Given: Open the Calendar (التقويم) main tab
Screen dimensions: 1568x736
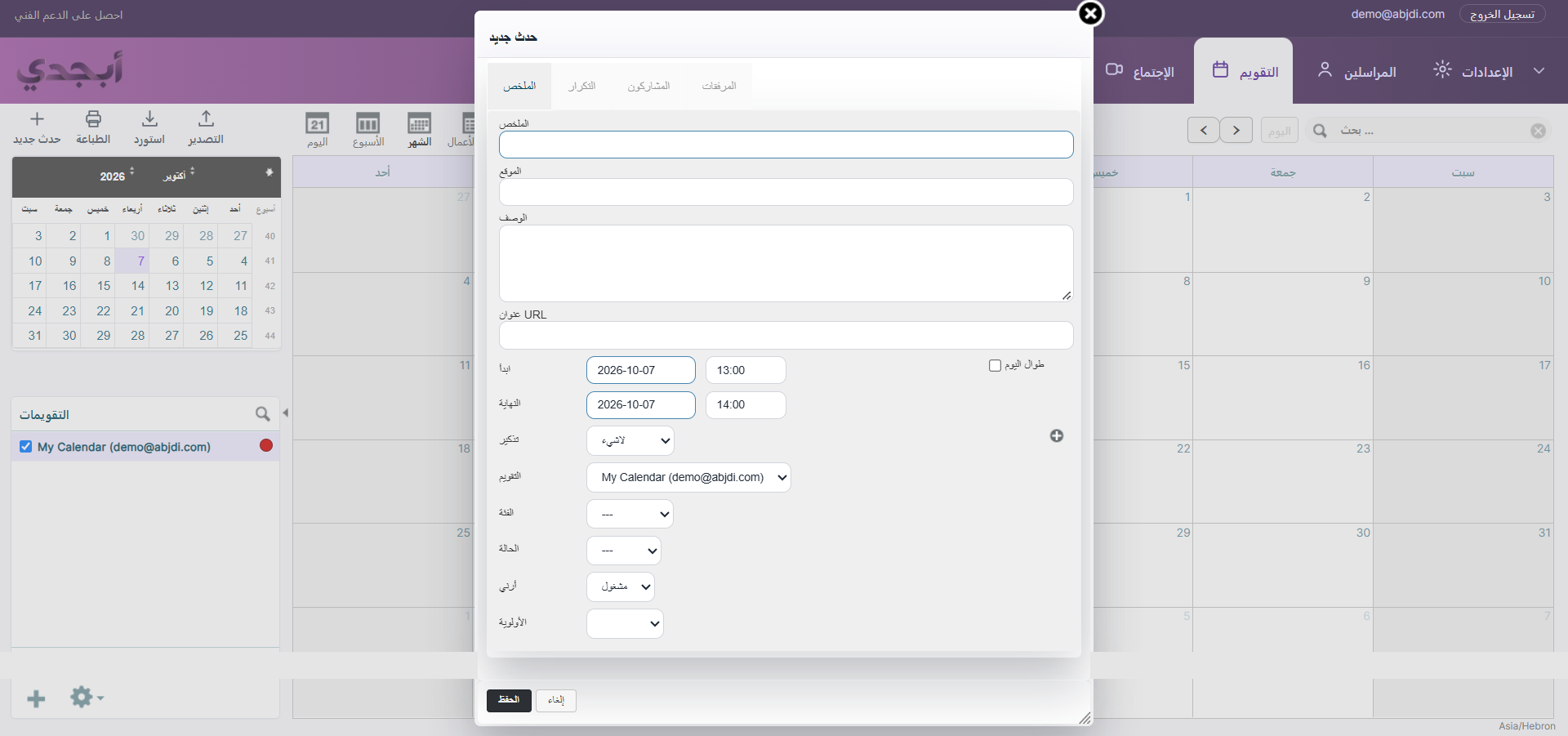Looking at the screenshot, I should click(x=1244, y=71).
